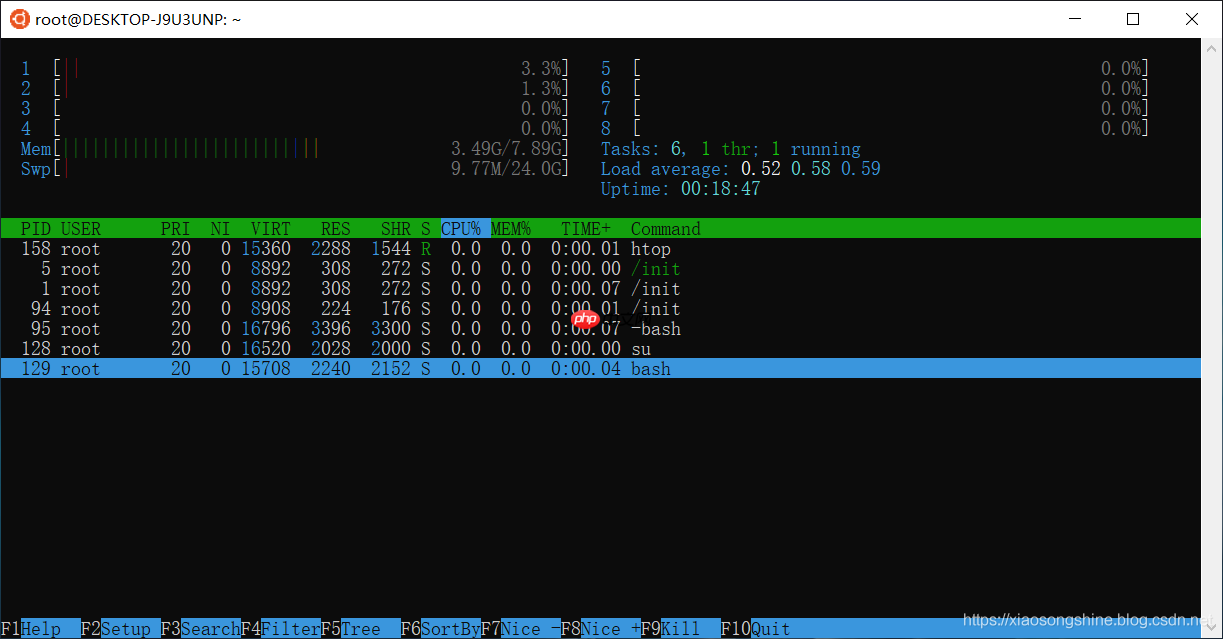Select the htop process row
This screenshot has height=639, width=1223.
point(601,249)
